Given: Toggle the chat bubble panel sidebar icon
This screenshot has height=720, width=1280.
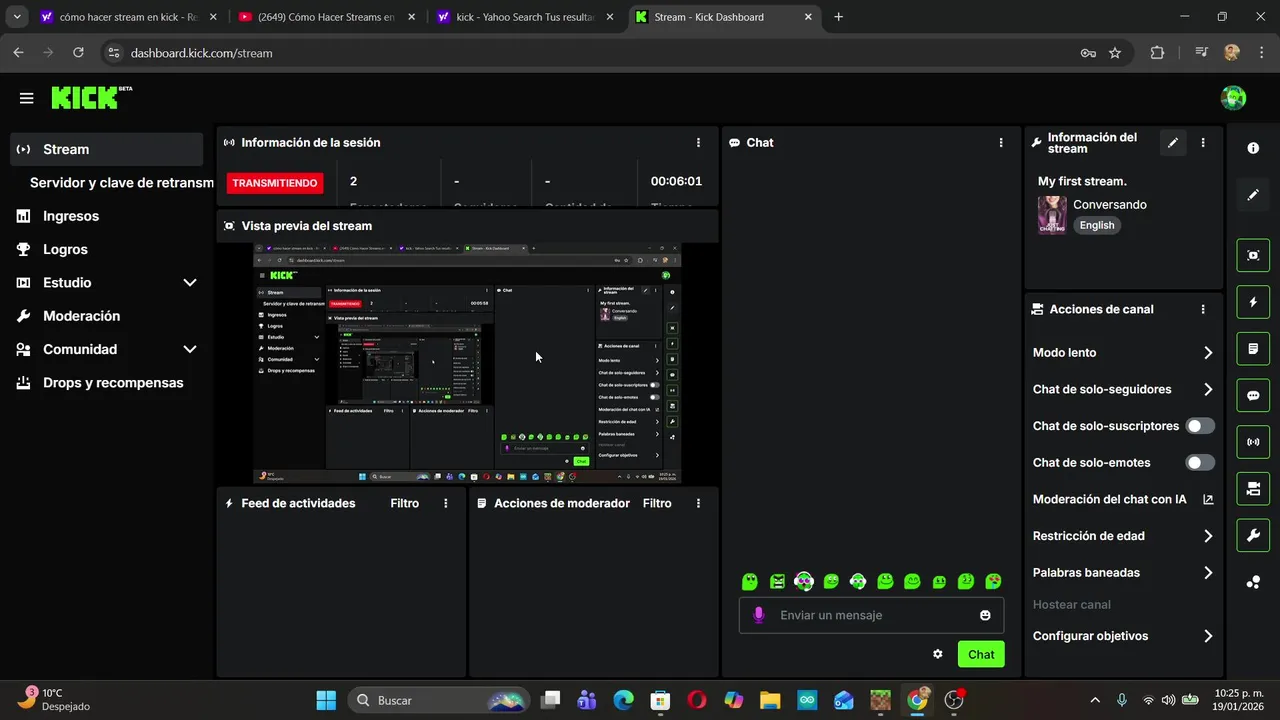Looking at the screenshot, I should [1253, 395].
